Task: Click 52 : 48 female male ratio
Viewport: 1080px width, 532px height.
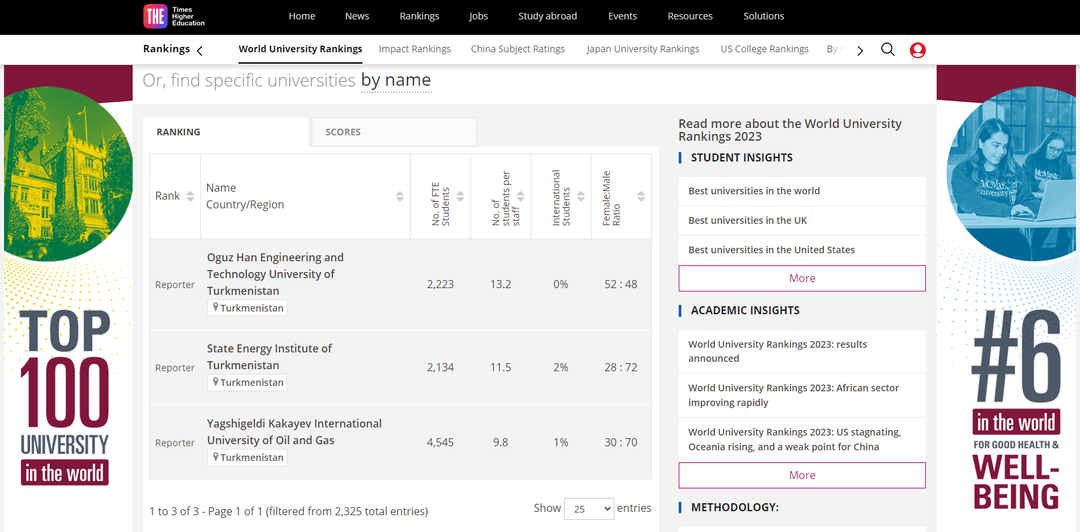Action: click(x=621, y=284)
